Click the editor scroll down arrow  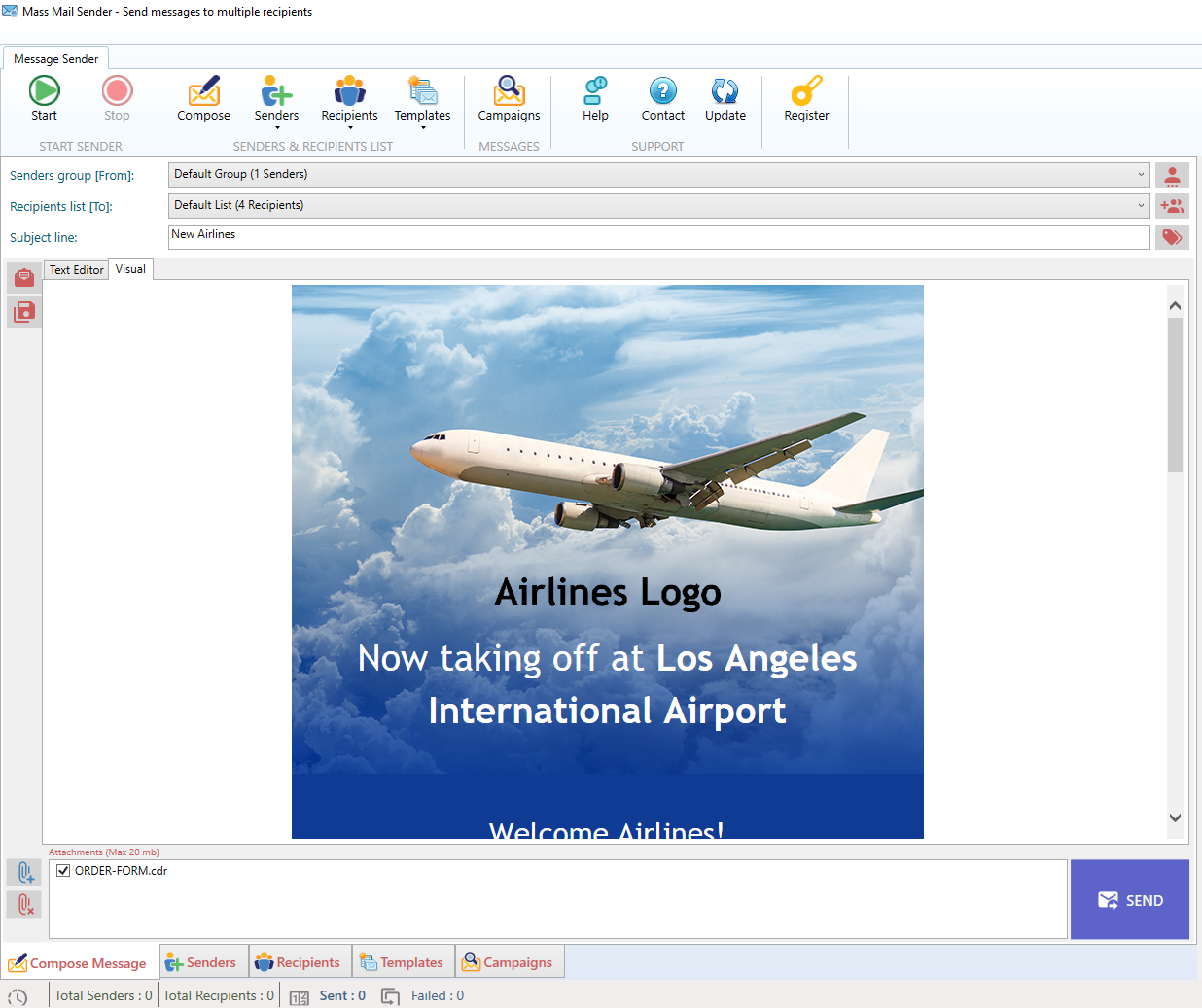(1175, 818)
